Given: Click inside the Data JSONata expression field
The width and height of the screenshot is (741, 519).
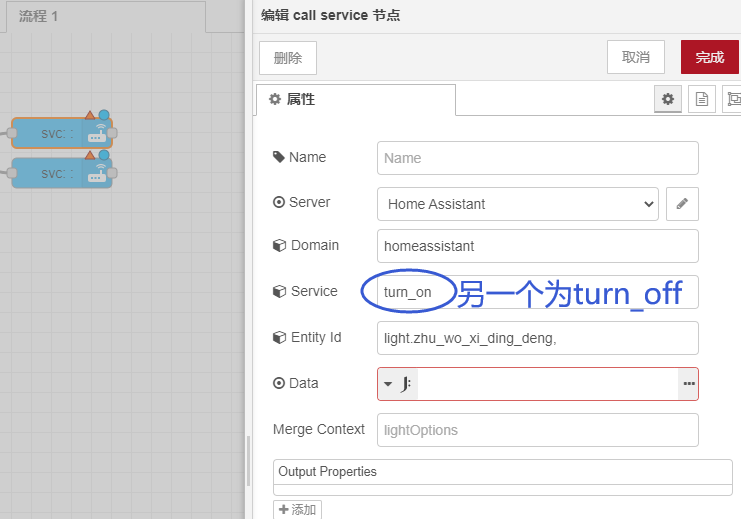Looking at the screenshot, I should [x=548, y=384].
